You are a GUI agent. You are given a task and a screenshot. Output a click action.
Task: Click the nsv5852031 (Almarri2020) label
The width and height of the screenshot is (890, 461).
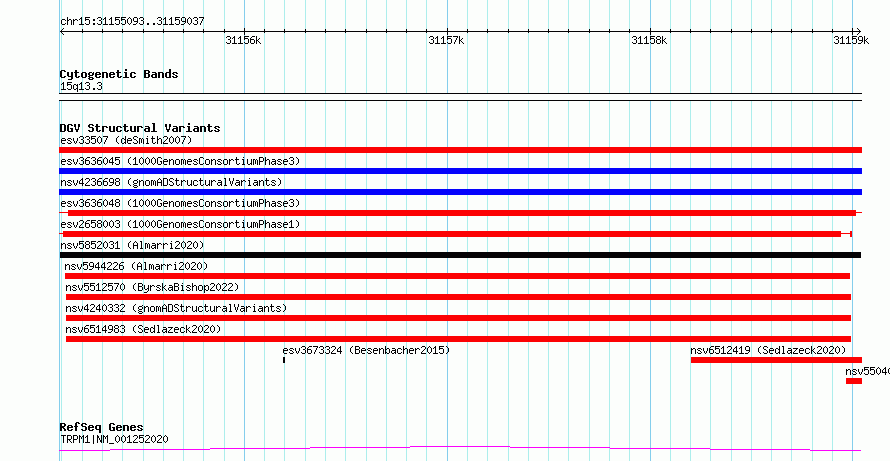click(132, 245)
